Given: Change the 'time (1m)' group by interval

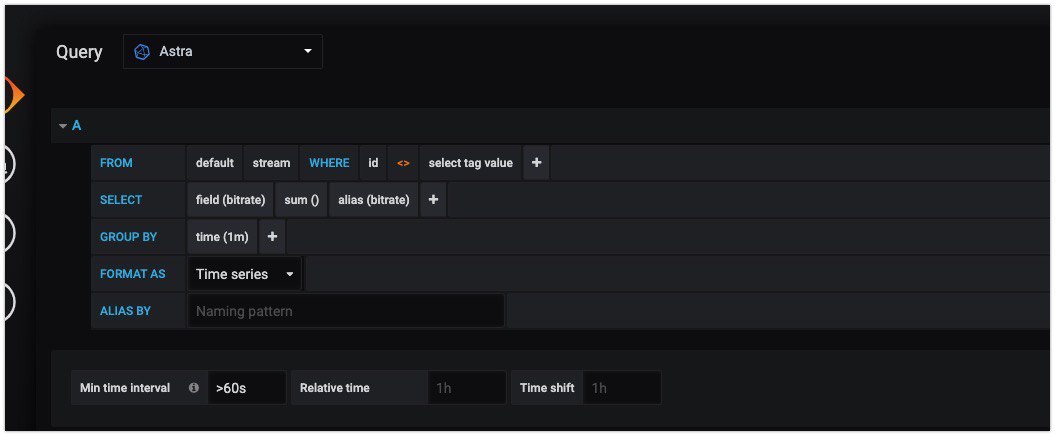Looking at the screenshot, I should tap(222, 237).
